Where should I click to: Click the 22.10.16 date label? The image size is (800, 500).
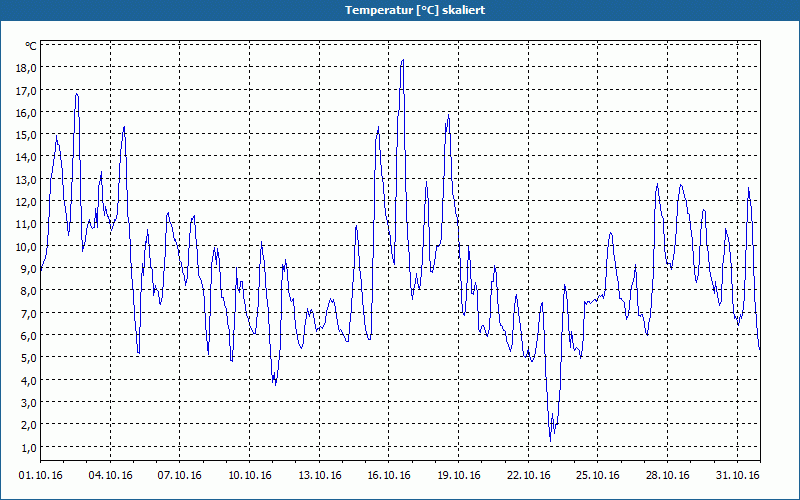[529, 475]
